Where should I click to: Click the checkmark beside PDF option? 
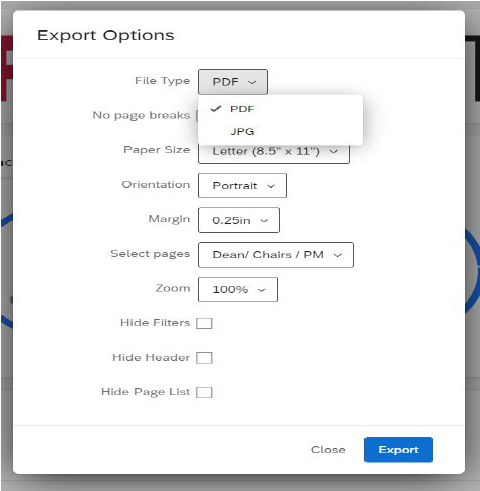[x=216, y=108]
